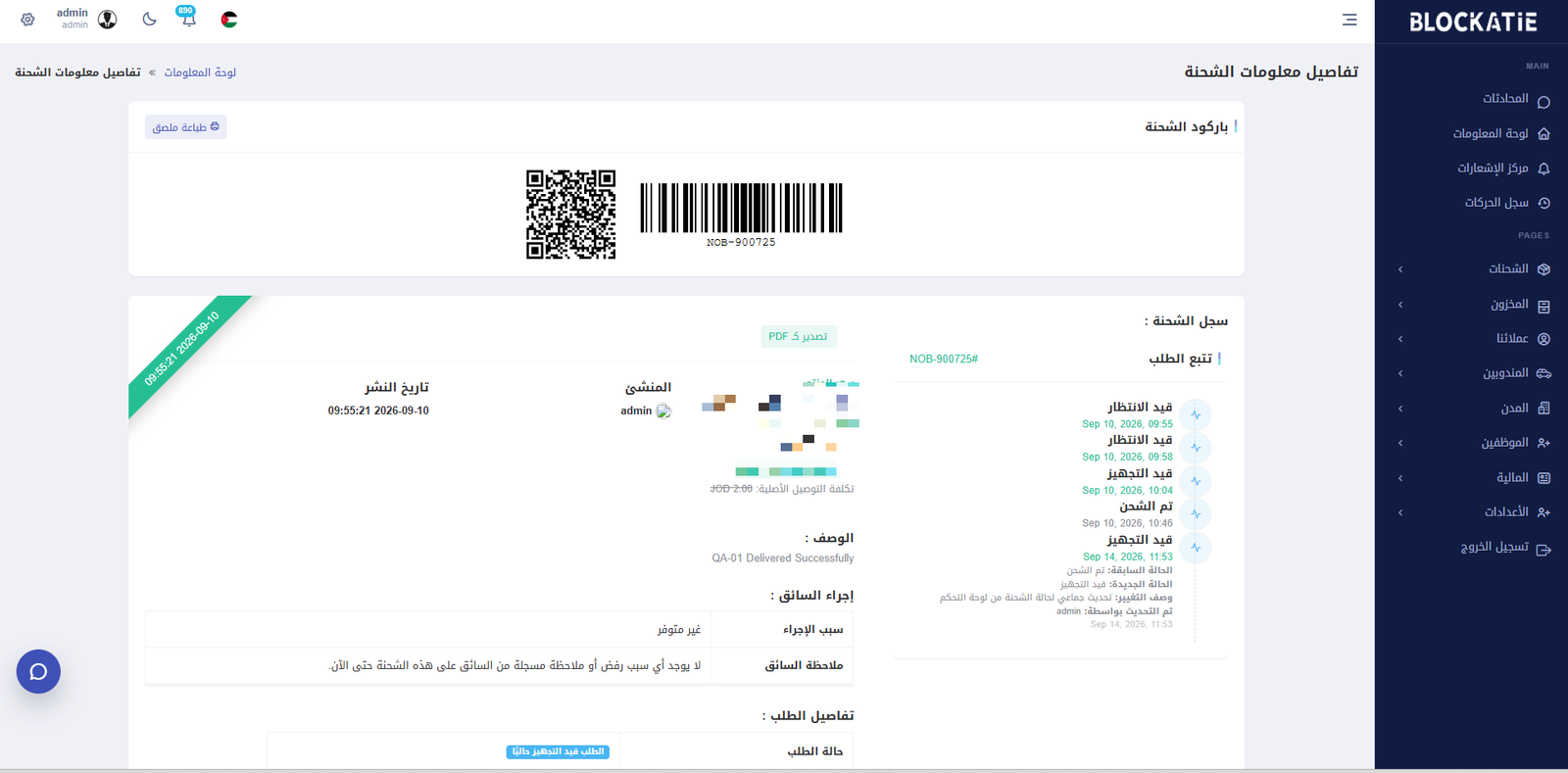Screen dimensions: 1568x773
Task: Click the bell icon beside مركز الإشعارات
Action: click(1543, 169)
